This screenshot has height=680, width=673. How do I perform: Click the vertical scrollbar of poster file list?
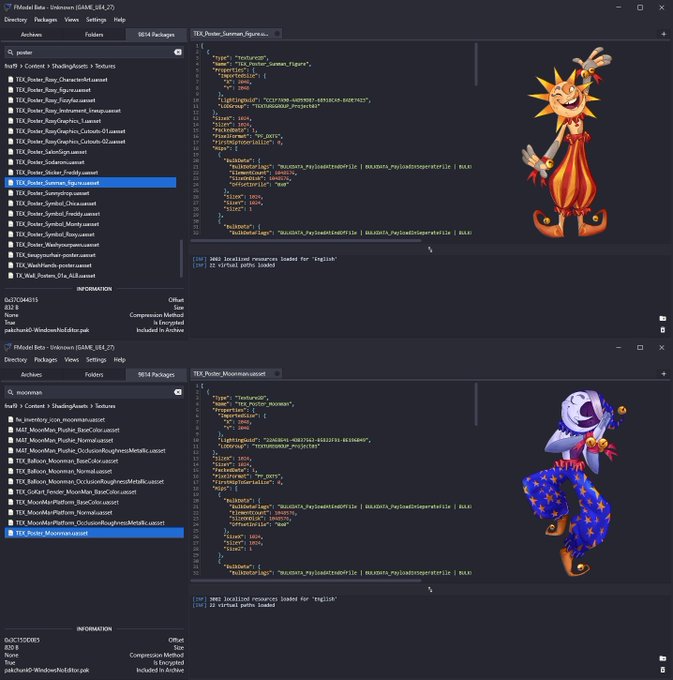pos(181,259)
